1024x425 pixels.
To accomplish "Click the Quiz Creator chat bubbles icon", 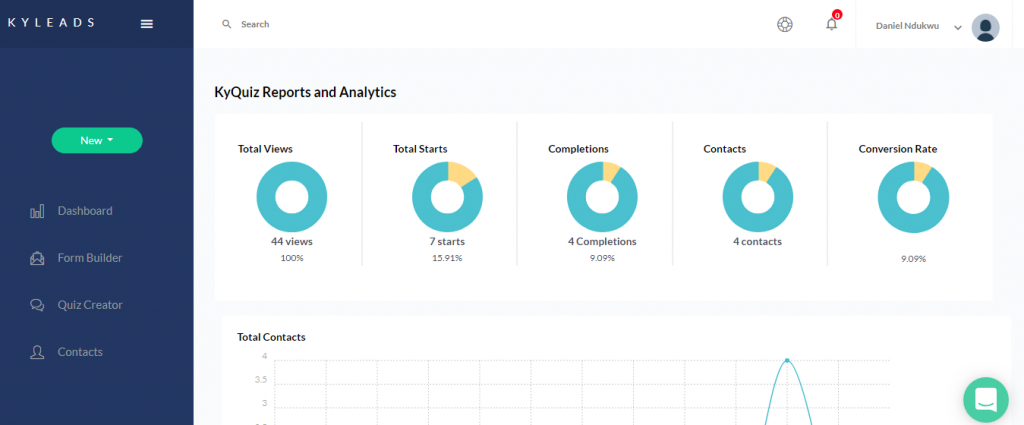I will [38, 305].
